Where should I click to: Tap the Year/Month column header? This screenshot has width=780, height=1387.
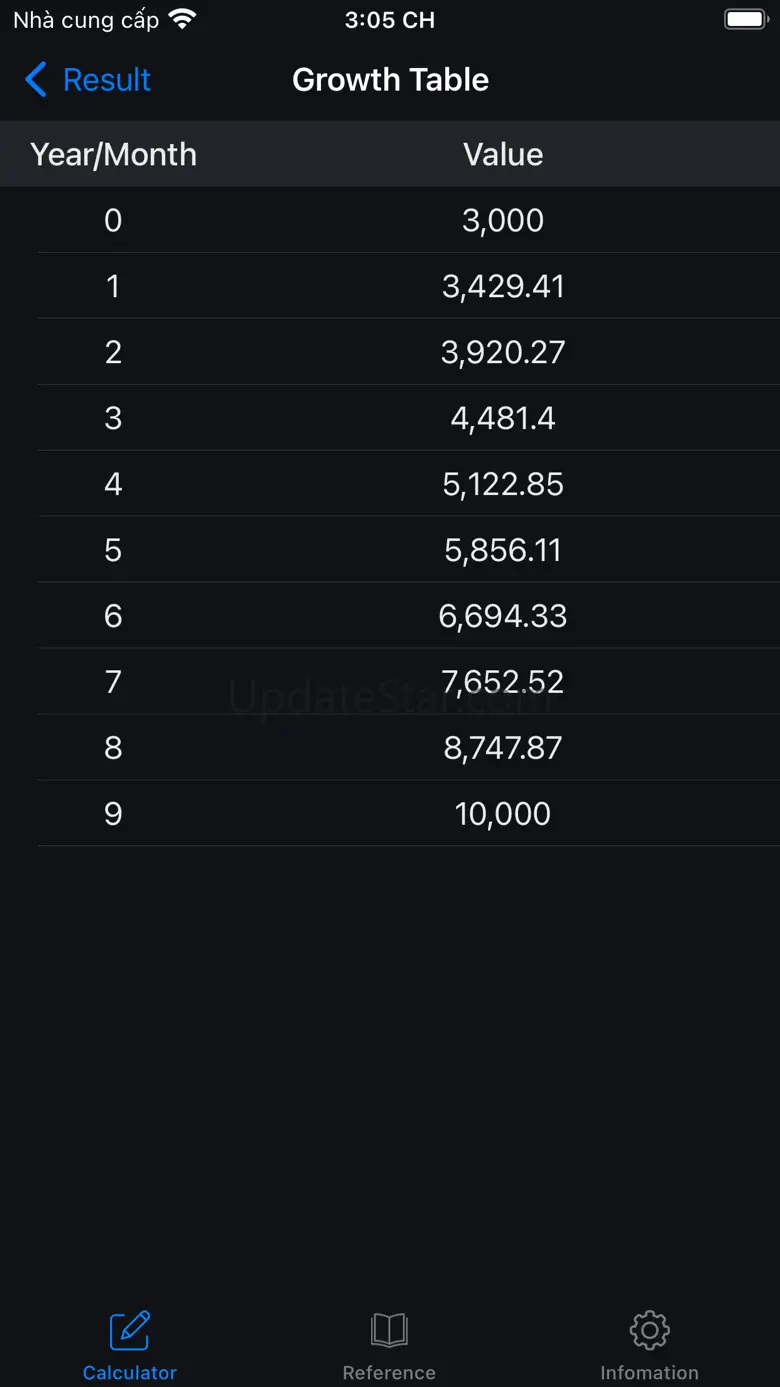pos(113,154)
